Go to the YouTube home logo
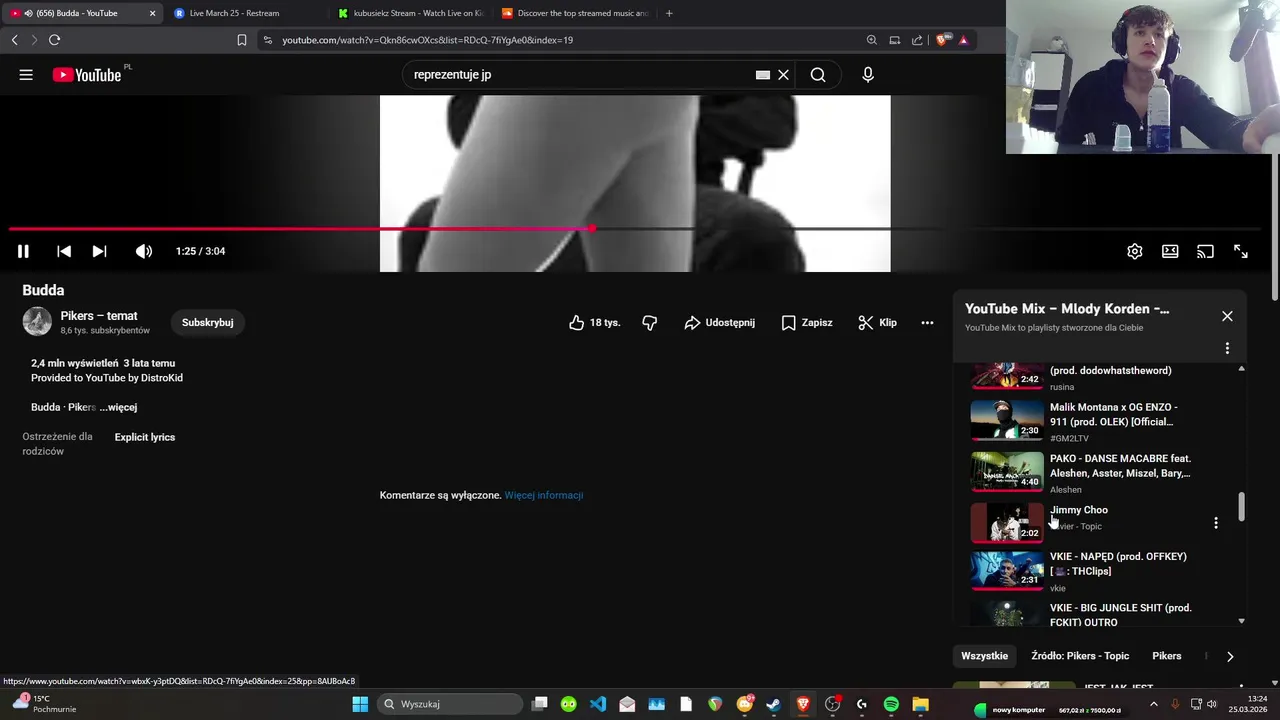The height and width of the screenshot is (720, 1280). [87, 75]
